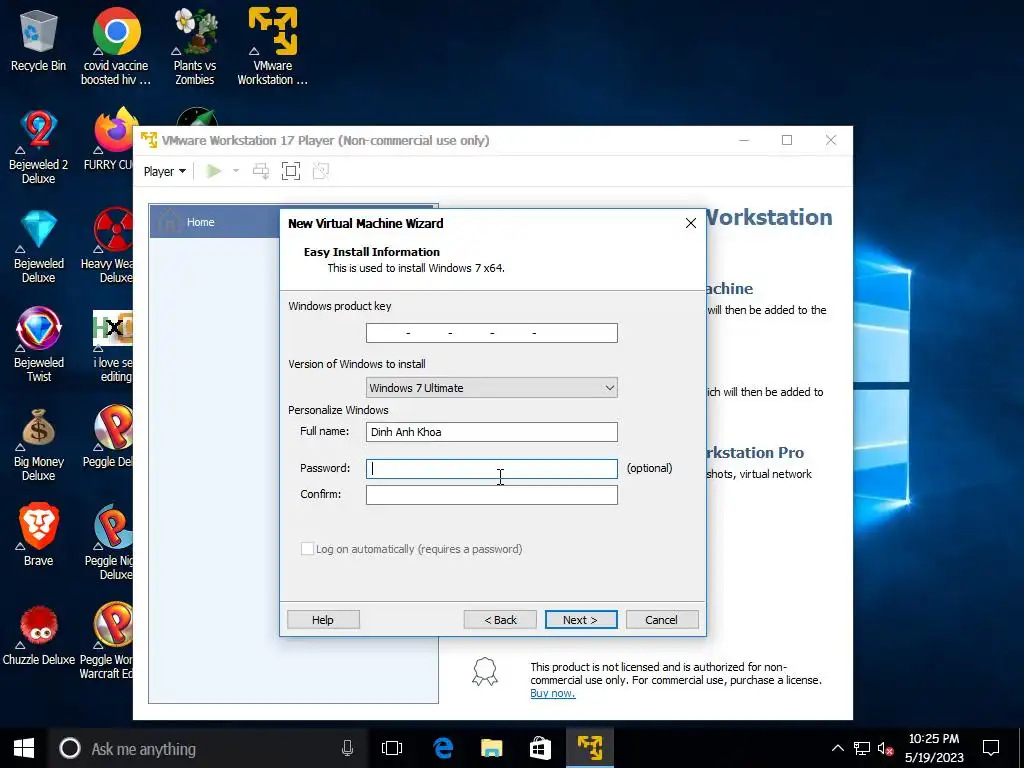1024x768 pixels.
Task: Click Send Ctrl+Alt+Del toolbar icon
Action: (x=261, y=171)
